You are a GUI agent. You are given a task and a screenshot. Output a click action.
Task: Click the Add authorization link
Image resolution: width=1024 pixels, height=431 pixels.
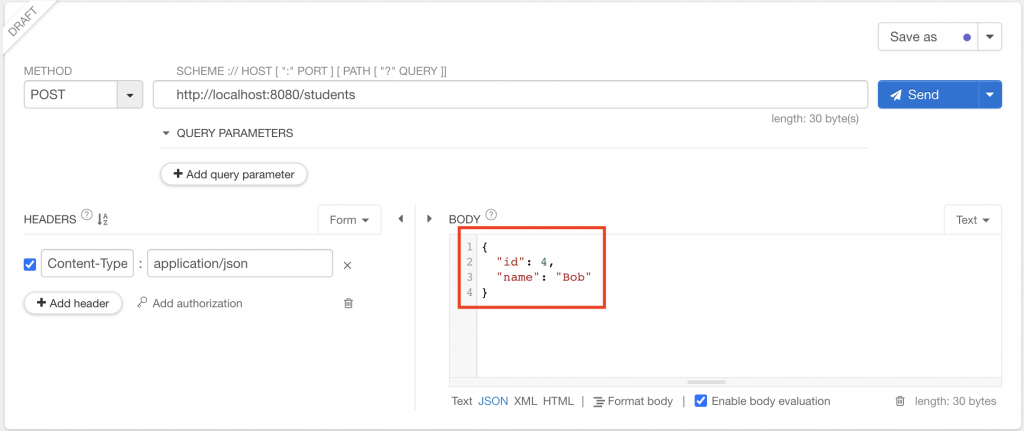197,303
